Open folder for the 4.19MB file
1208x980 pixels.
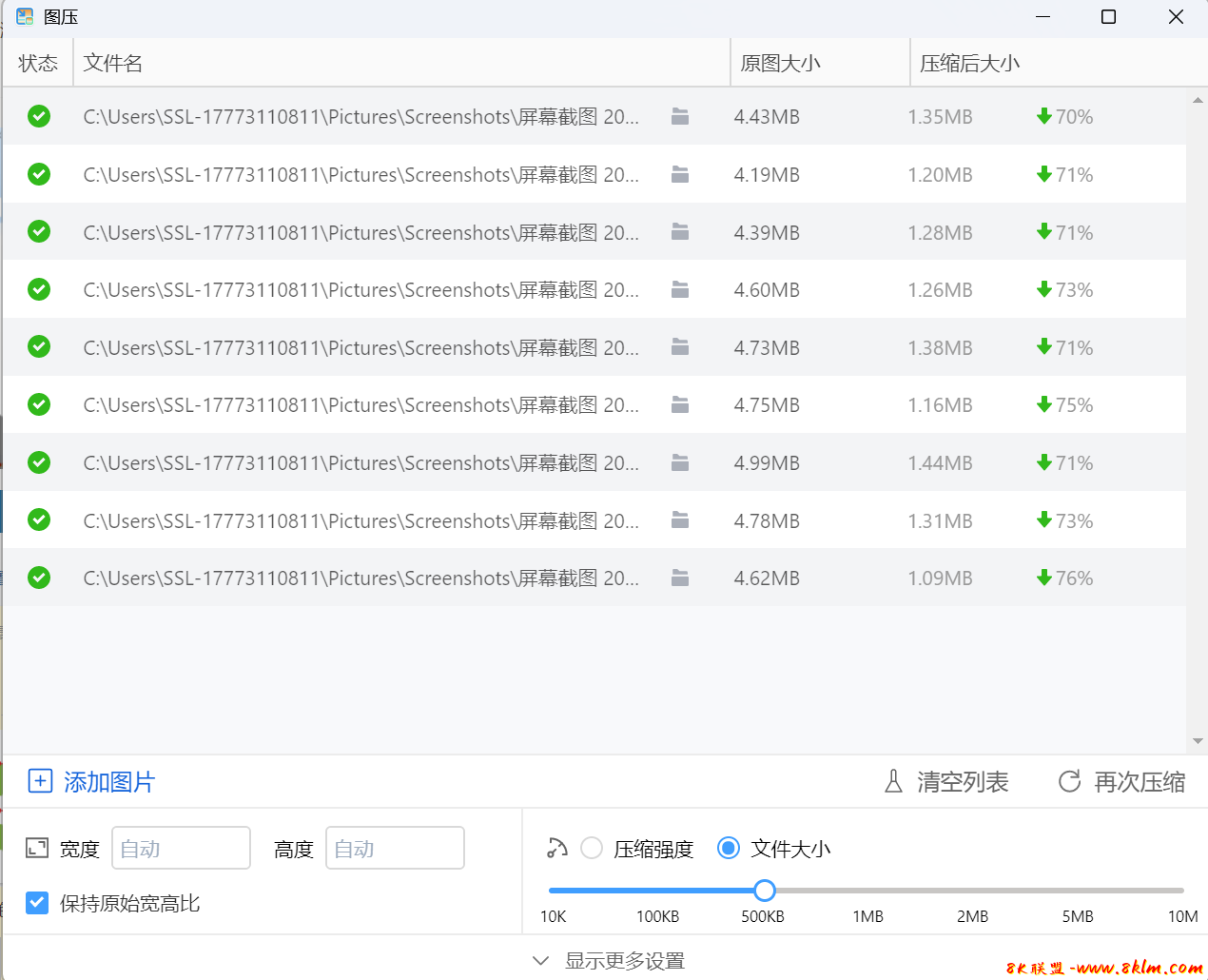679,174
